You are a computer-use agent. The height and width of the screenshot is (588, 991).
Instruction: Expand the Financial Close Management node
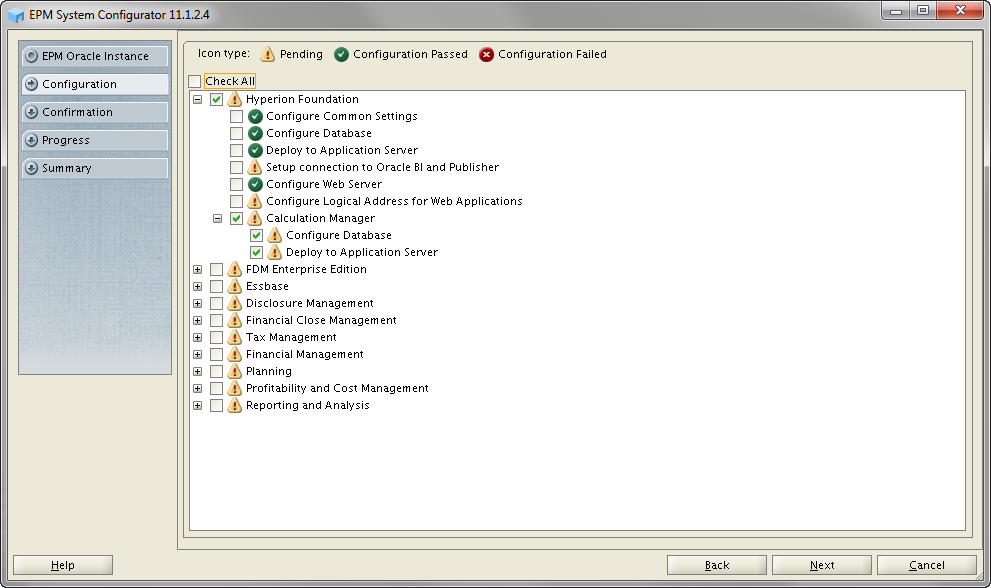point(197,321)
